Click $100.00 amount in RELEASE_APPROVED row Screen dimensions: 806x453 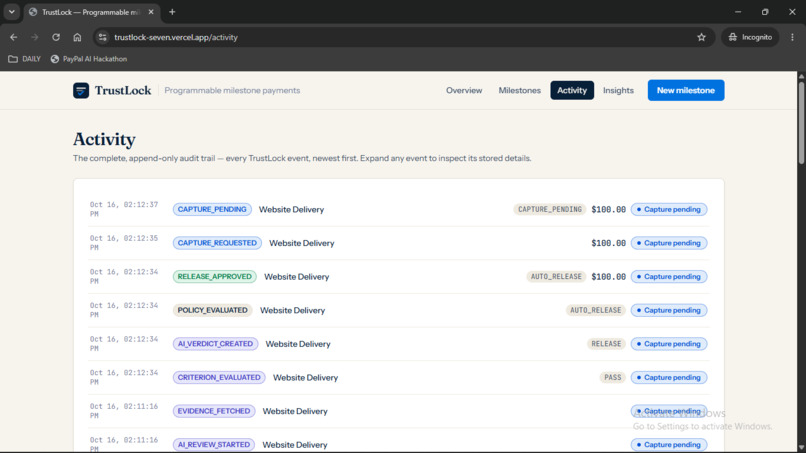(x=609, y=277)
